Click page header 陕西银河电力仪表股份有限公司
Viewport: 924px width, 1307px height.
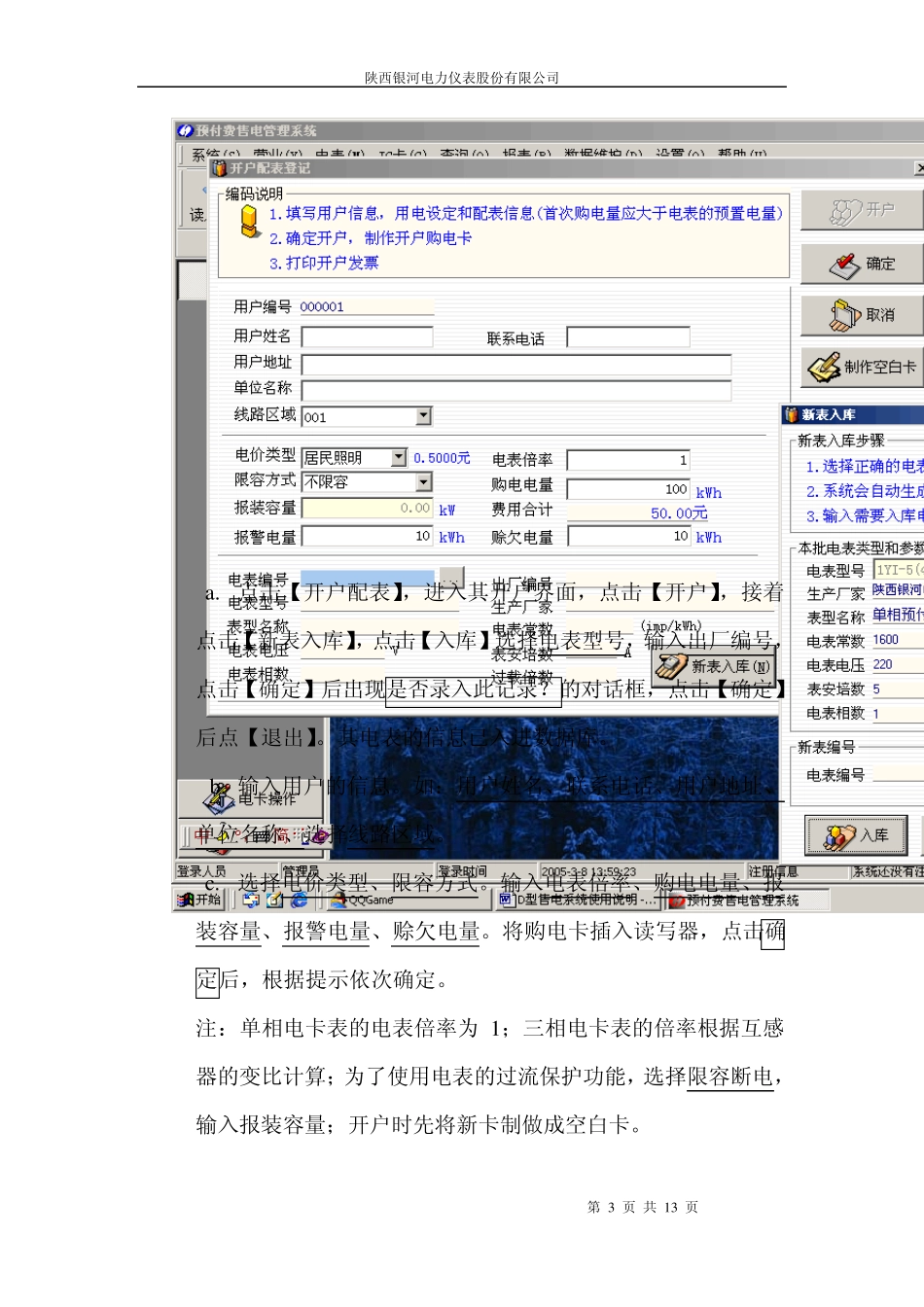pos(462,78)
